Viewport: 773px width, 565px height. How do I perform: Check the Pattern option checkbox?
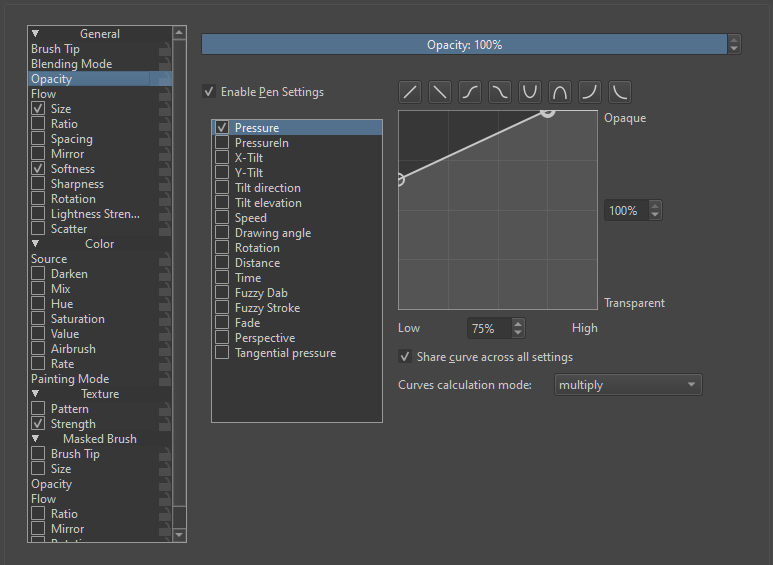point(38,409)
